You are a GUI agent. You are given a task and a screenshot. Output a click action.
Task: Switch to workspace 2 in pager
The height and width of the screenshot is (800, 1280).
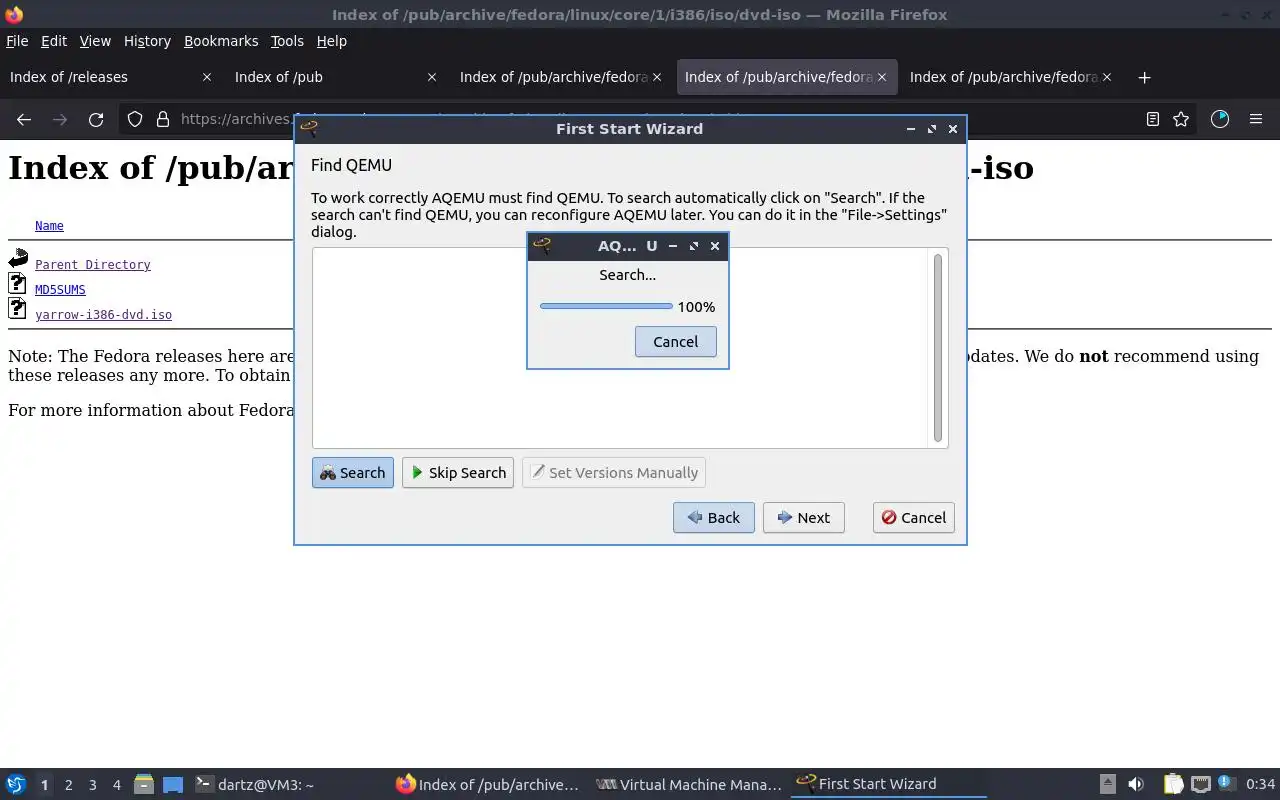tap(68, 785)
